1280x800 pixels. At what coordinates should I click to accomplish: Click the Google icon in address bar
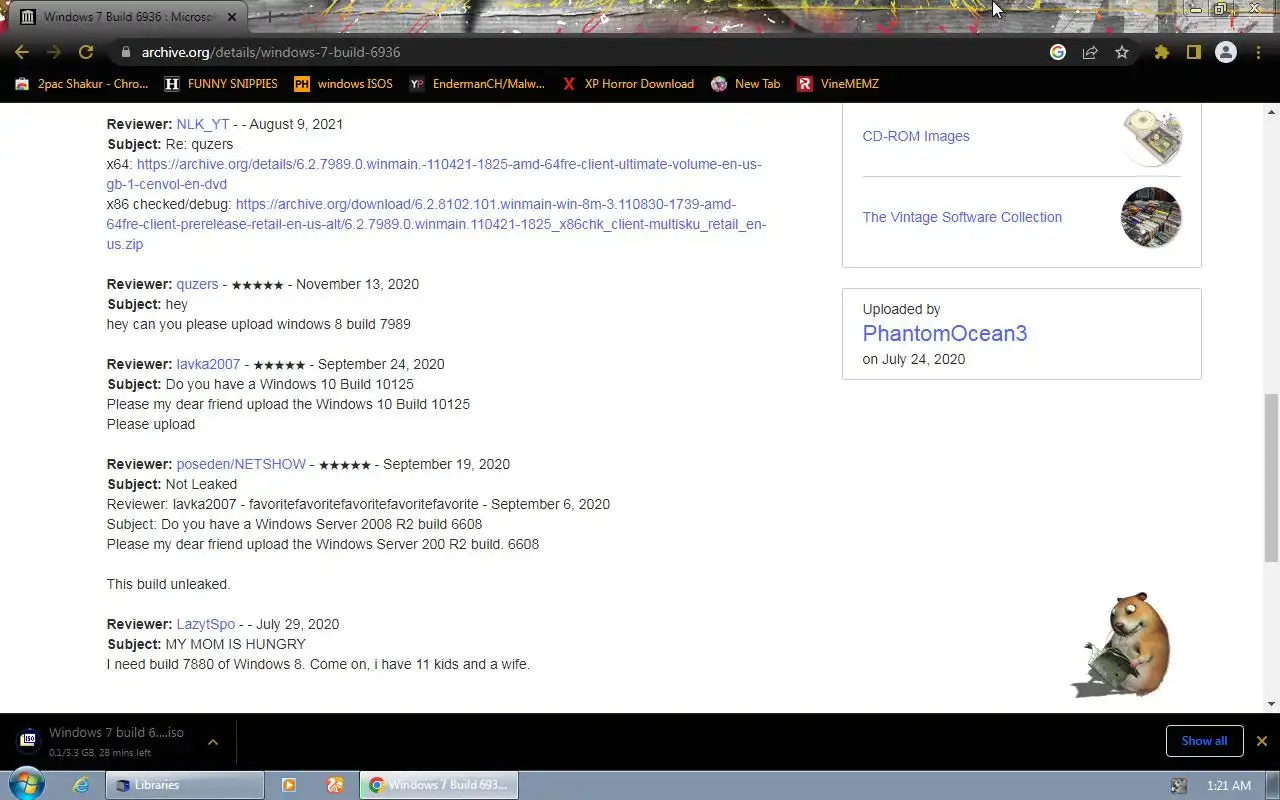click(x=1058, y=52)
